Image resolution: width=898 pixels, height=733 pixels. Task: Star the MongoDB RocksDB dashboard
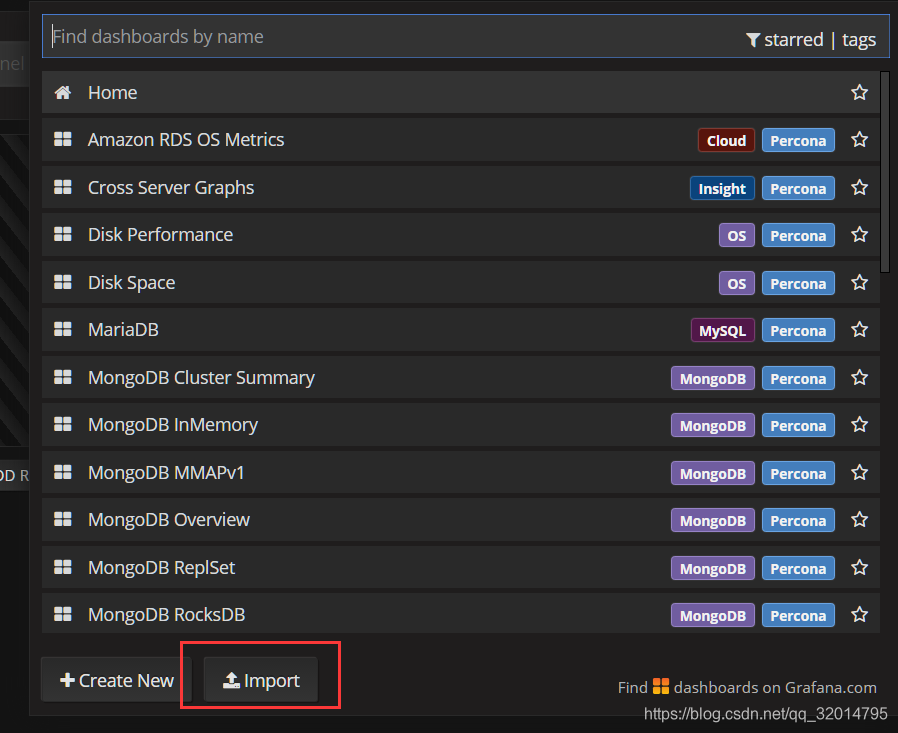[859, 615]
